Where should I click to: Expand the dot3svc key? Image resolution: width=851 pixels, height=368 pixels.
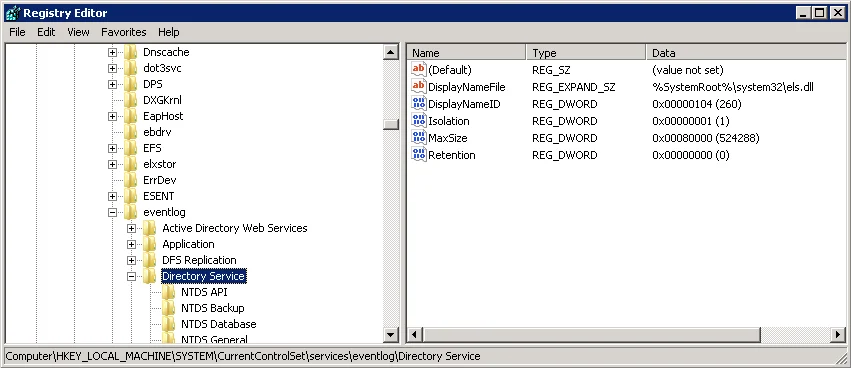tap(112, 68)
